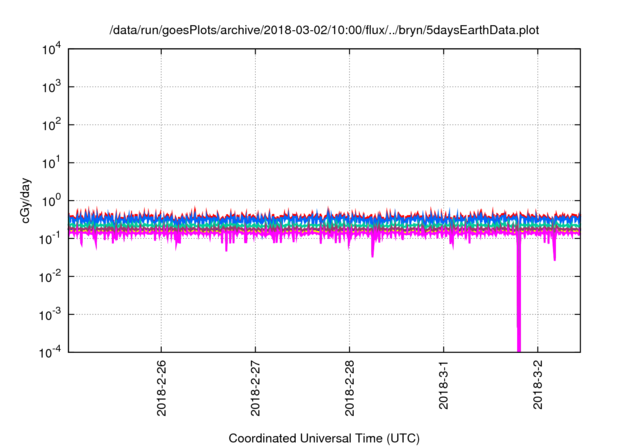Viewport: 640px width, 448px height.
Task: Click the 10^-2 y-axis tick label
Action: pos(50,277)
